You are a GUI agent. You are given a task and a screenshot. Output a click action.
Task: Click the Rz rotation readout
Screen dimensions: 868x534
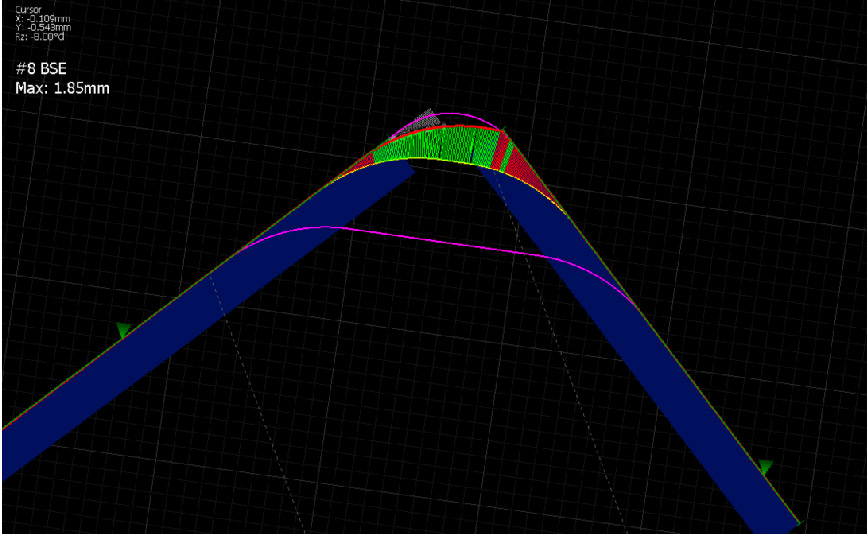[36, 35]
